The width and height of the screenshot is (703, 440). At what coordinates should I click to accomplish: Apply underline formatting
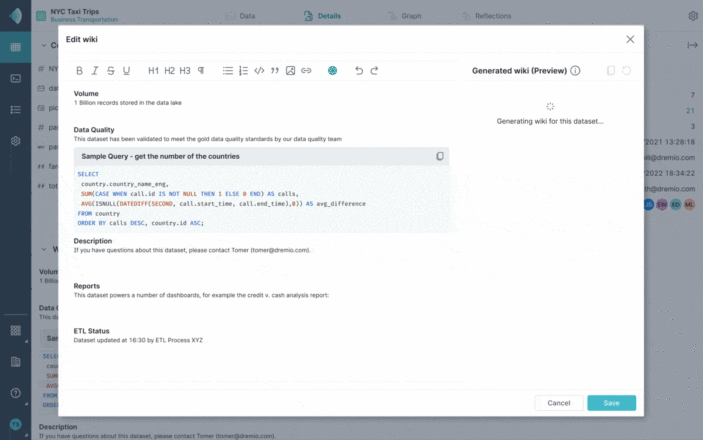click(127, 71)
